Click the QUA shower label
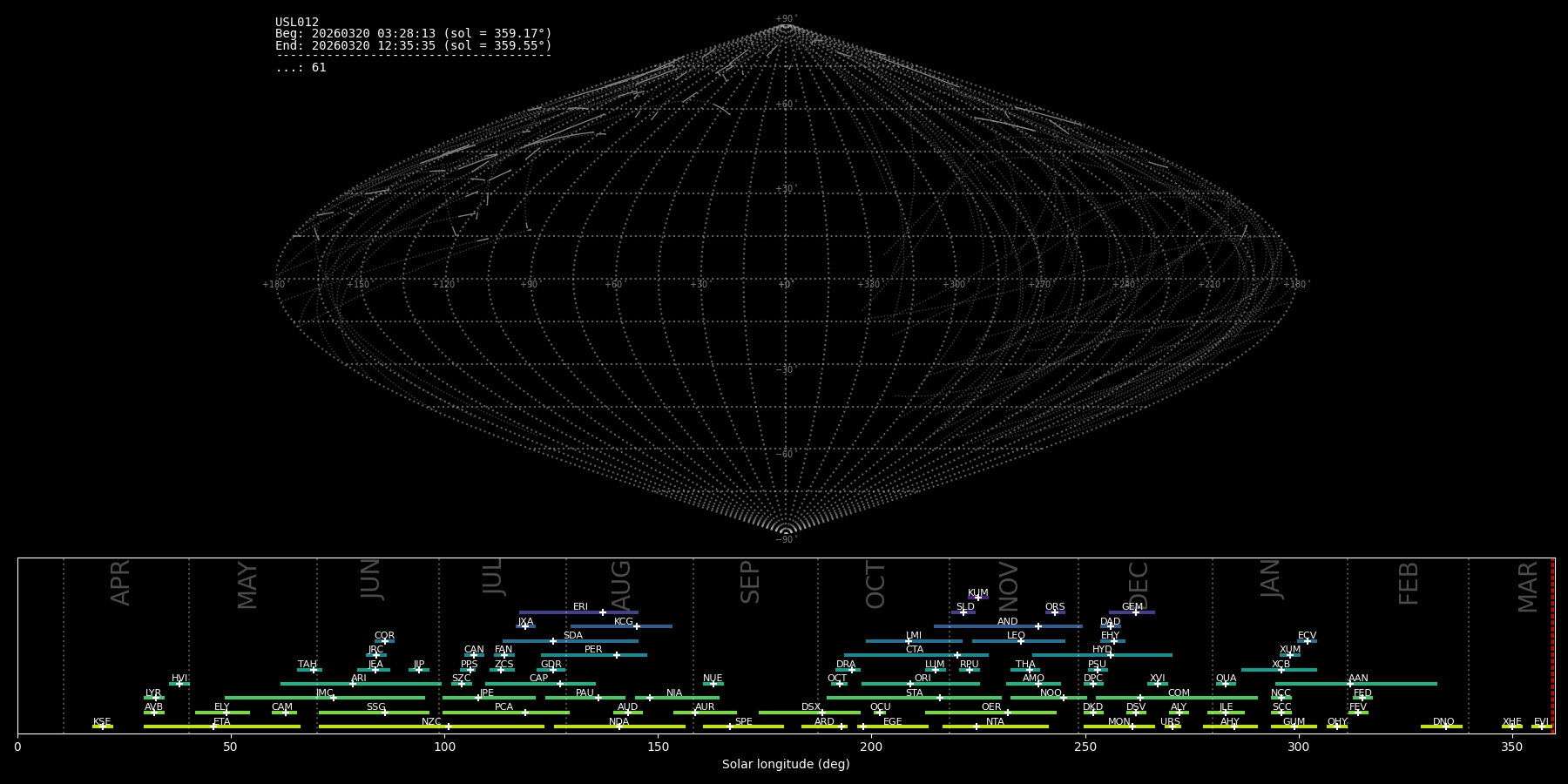The image size is (1568, 784). tap(1226, 679)
